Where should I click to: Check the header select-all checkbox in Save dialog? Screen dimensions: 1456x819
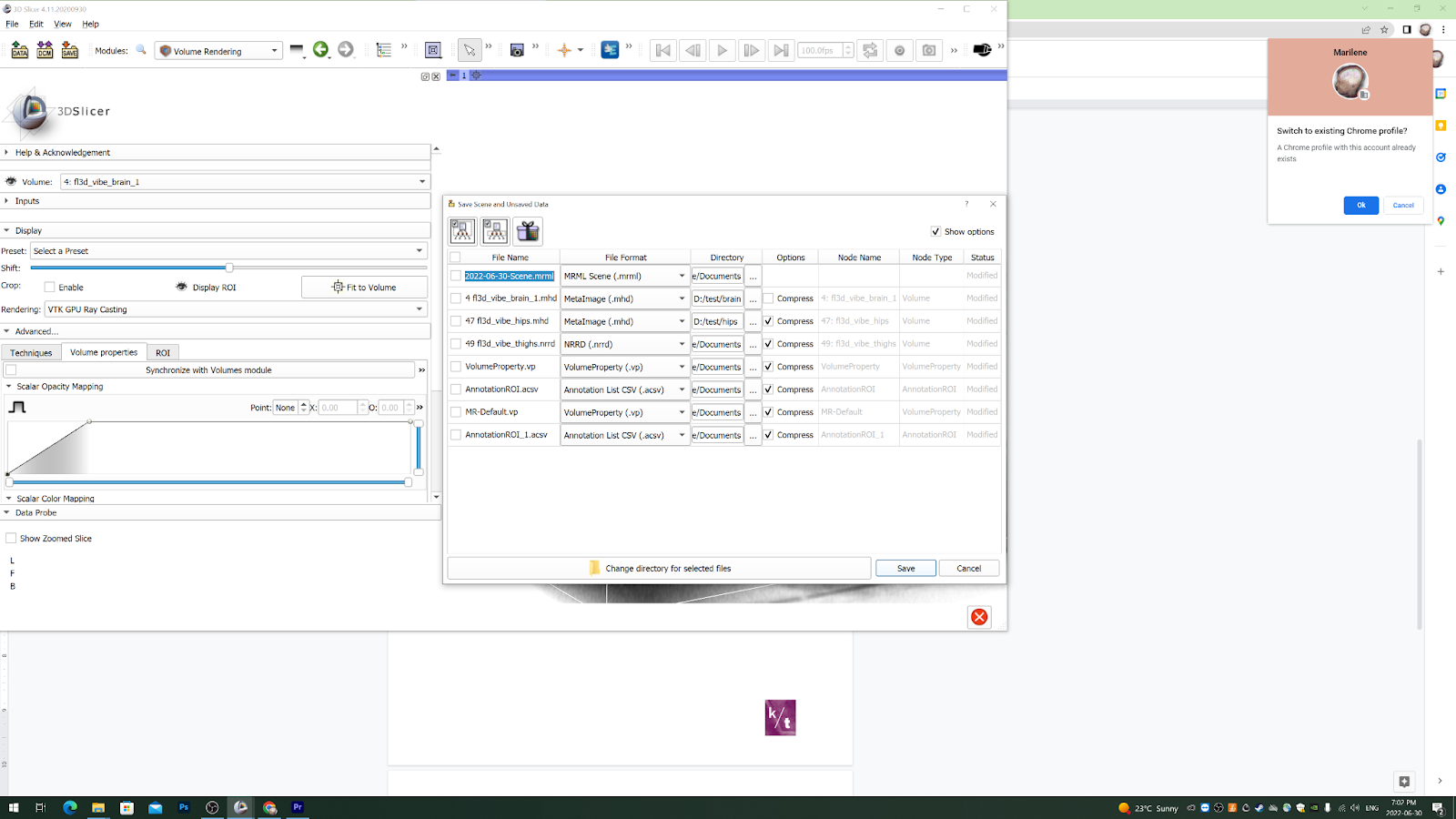pyautogui.click(x=455, y=258)
